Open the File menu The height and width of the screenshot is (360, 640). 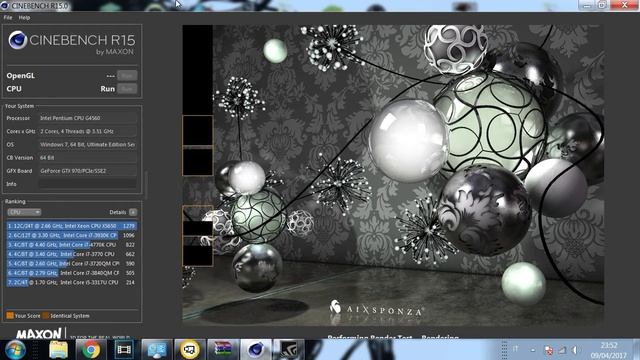pos(8,18)
